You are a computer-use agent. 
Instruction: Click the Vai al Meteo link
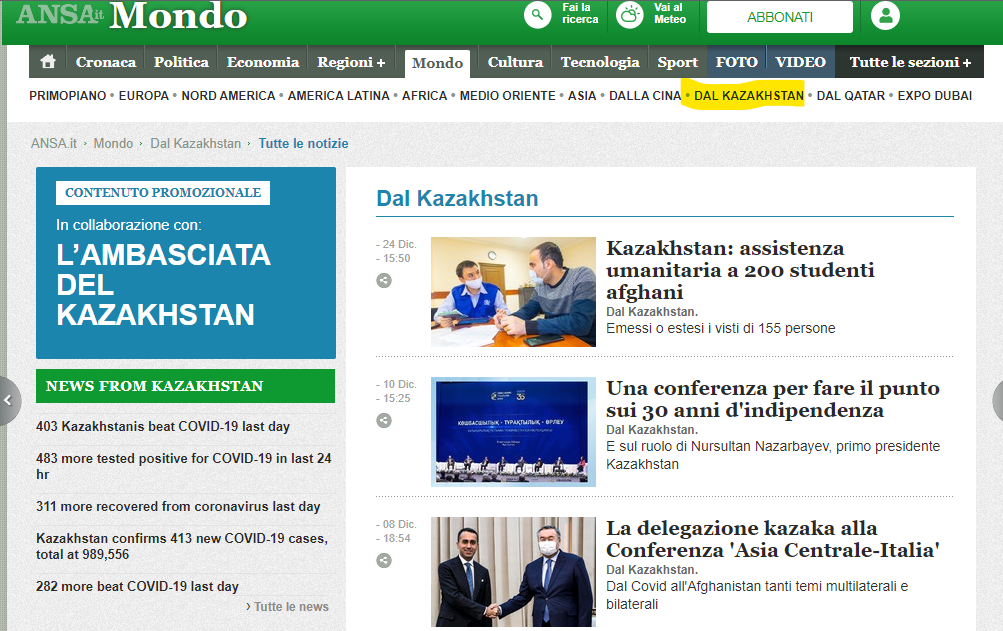click(670, 13)
